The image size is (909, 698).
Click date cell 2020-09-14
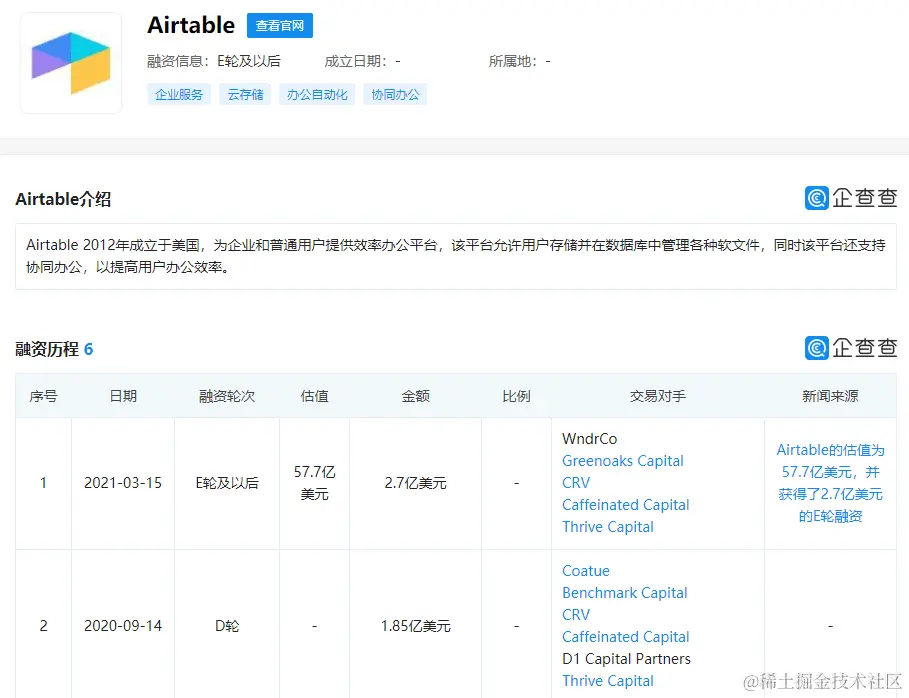123,626
